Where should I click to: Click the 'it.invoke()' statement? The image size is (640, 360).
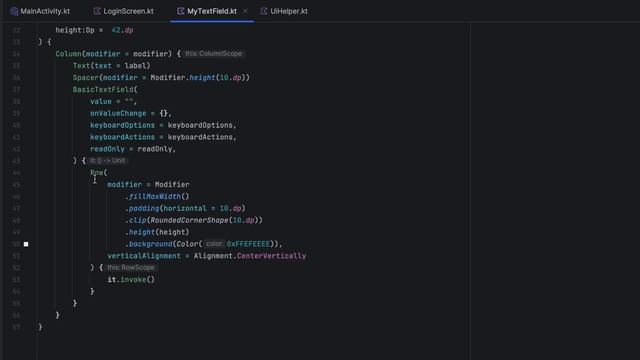point(131,280)
